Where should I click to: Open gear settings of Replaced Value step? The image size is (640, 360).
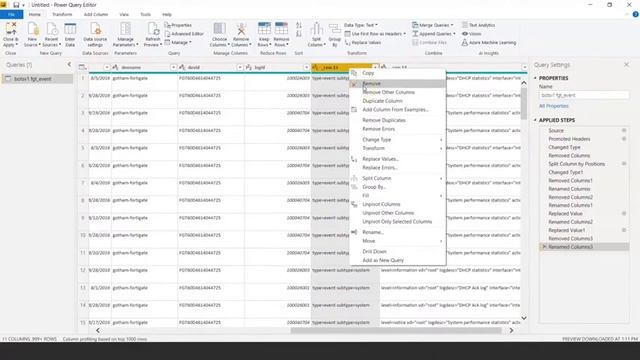(x=624, y=213)
